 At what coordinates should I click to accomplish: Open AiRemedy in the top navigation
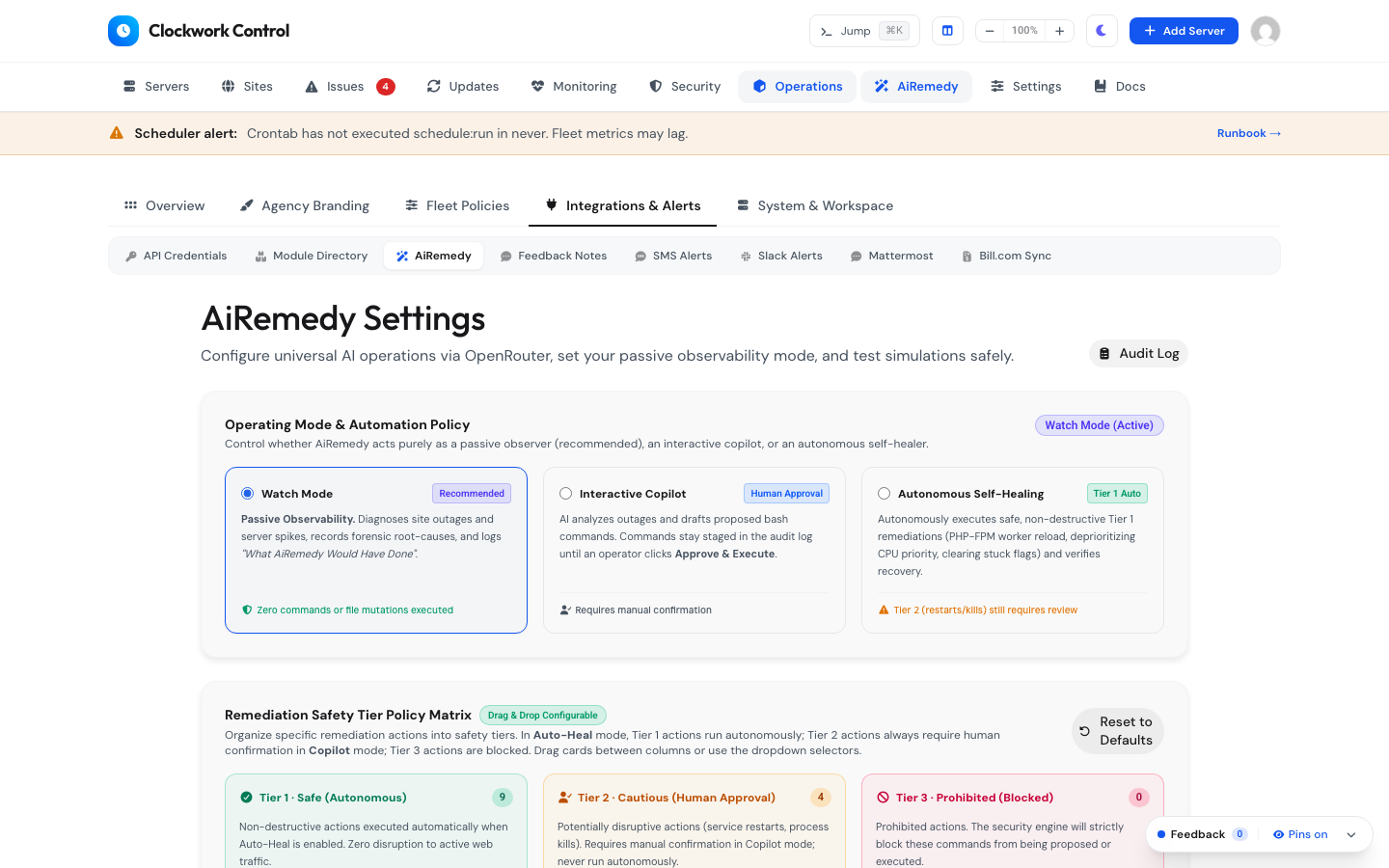[x=916, y=87]
